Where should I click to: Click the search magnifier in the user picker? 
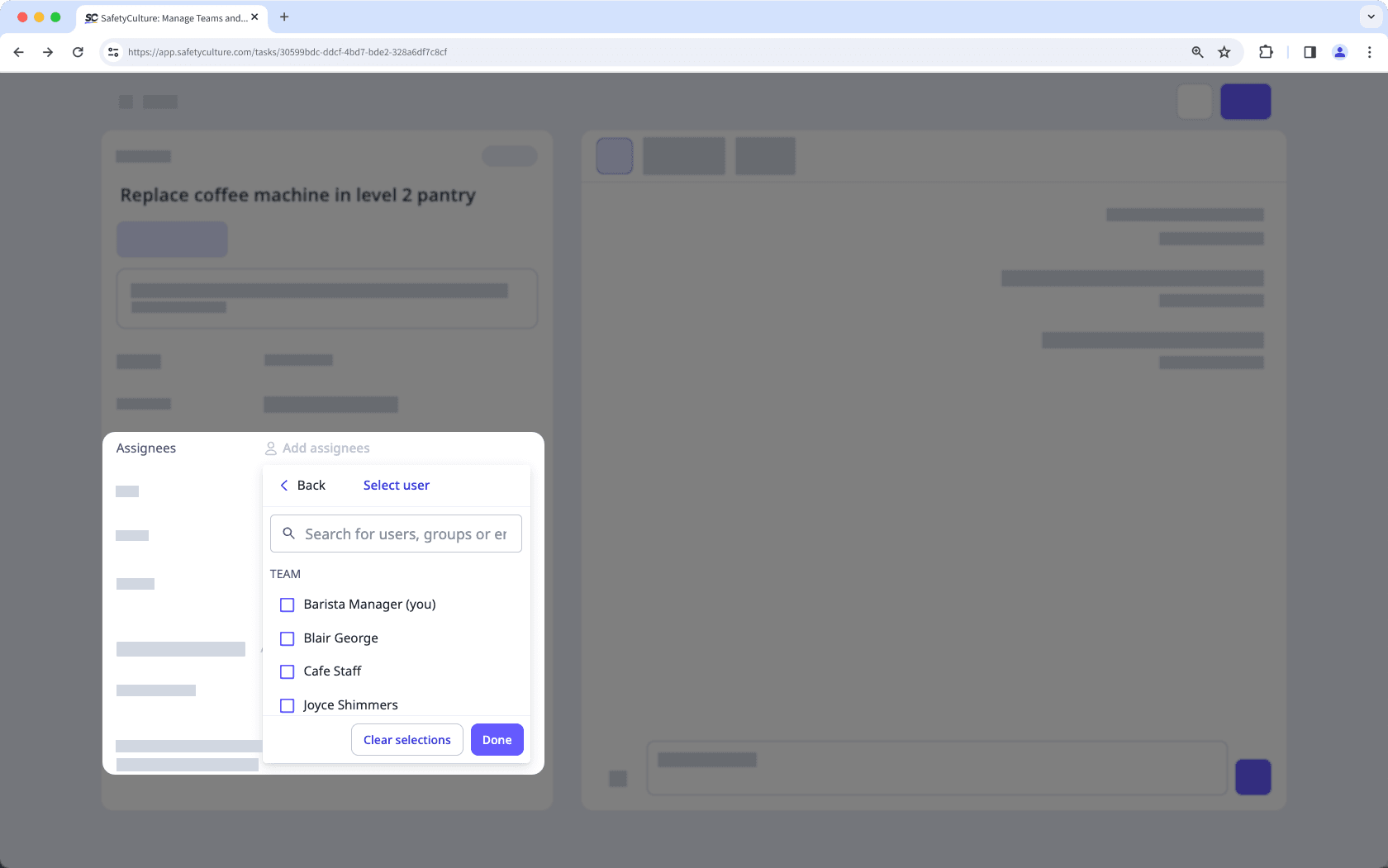(x=288, y=534)
